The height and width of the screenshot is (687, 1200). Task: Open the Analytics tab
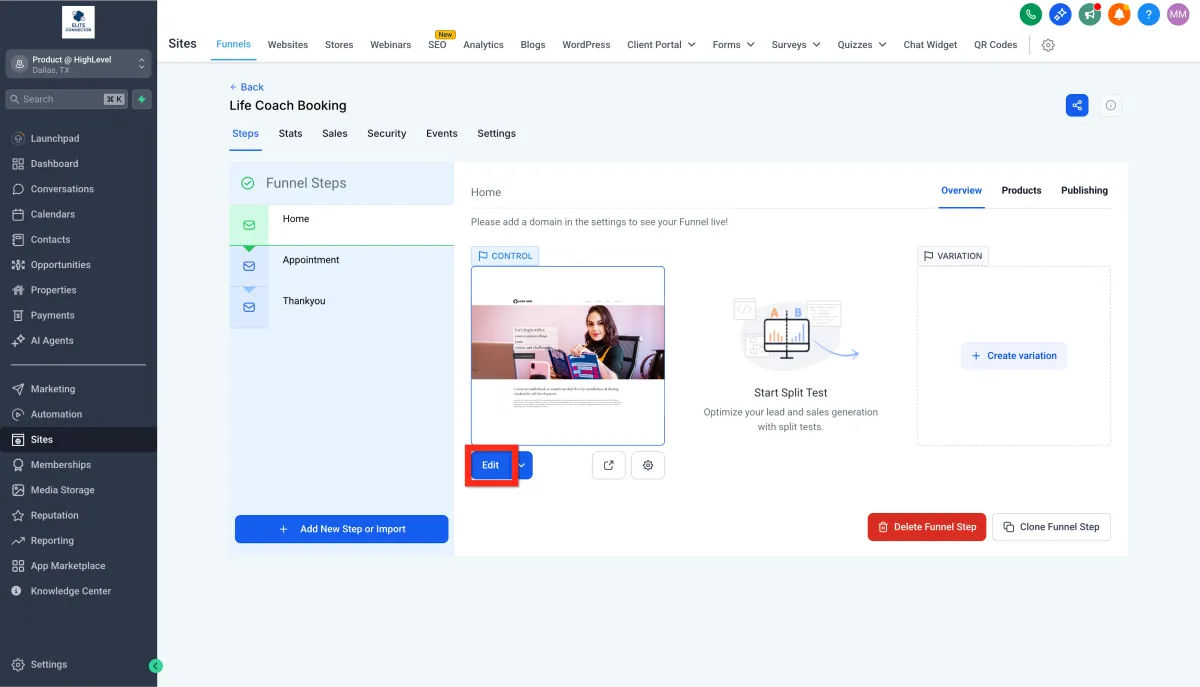click(x=483, y=45)
